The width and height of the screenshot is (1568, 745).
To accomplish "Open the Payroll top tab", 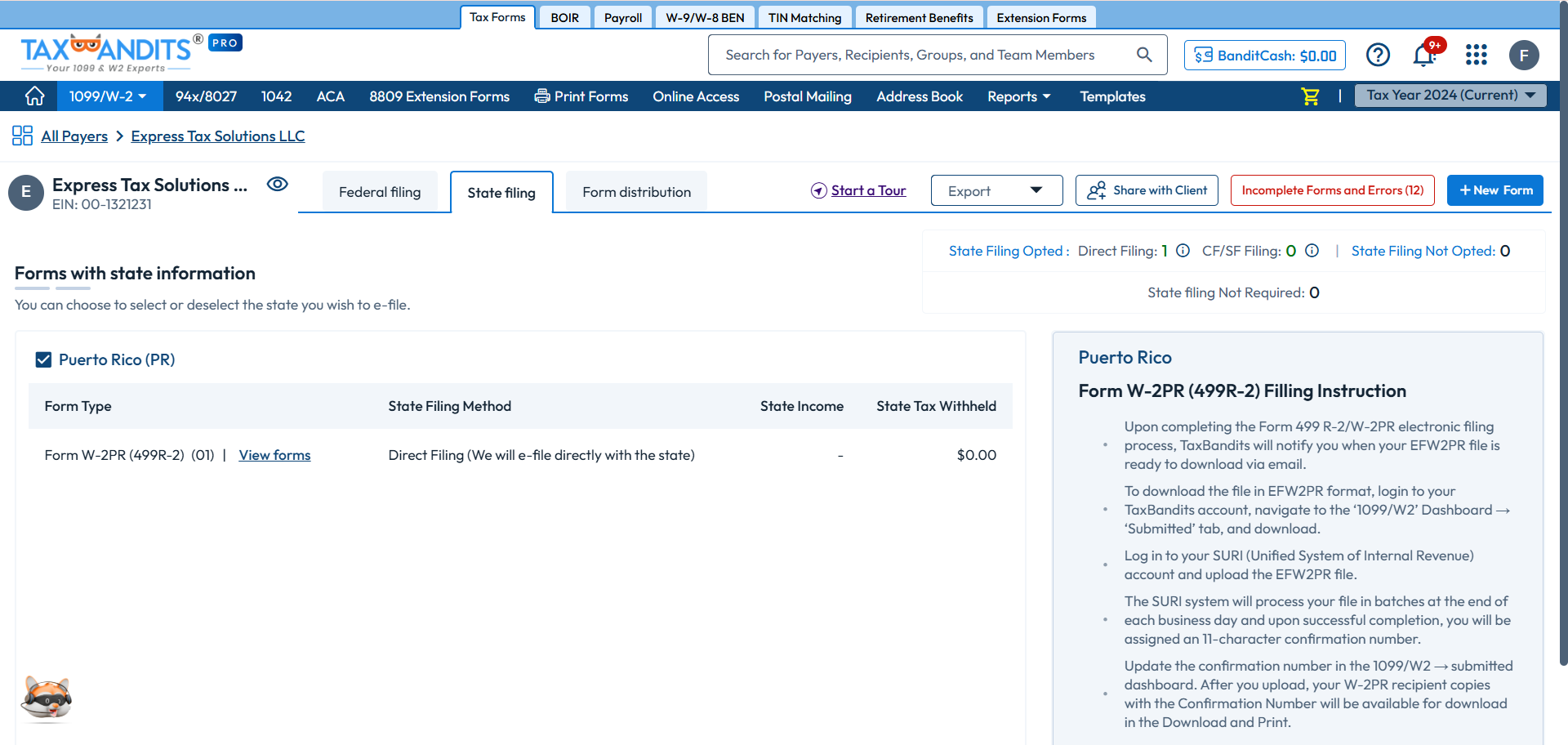I will point(623,18).
